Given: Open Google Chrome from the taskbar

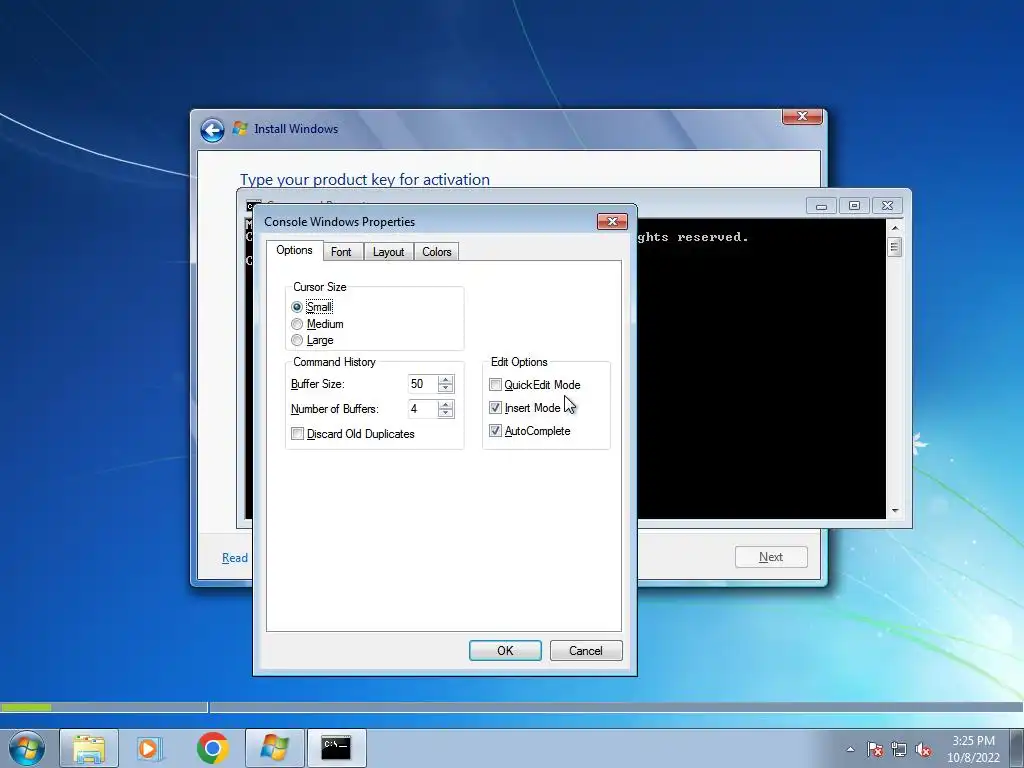Looking at the screenshot, I should point(212,748).
